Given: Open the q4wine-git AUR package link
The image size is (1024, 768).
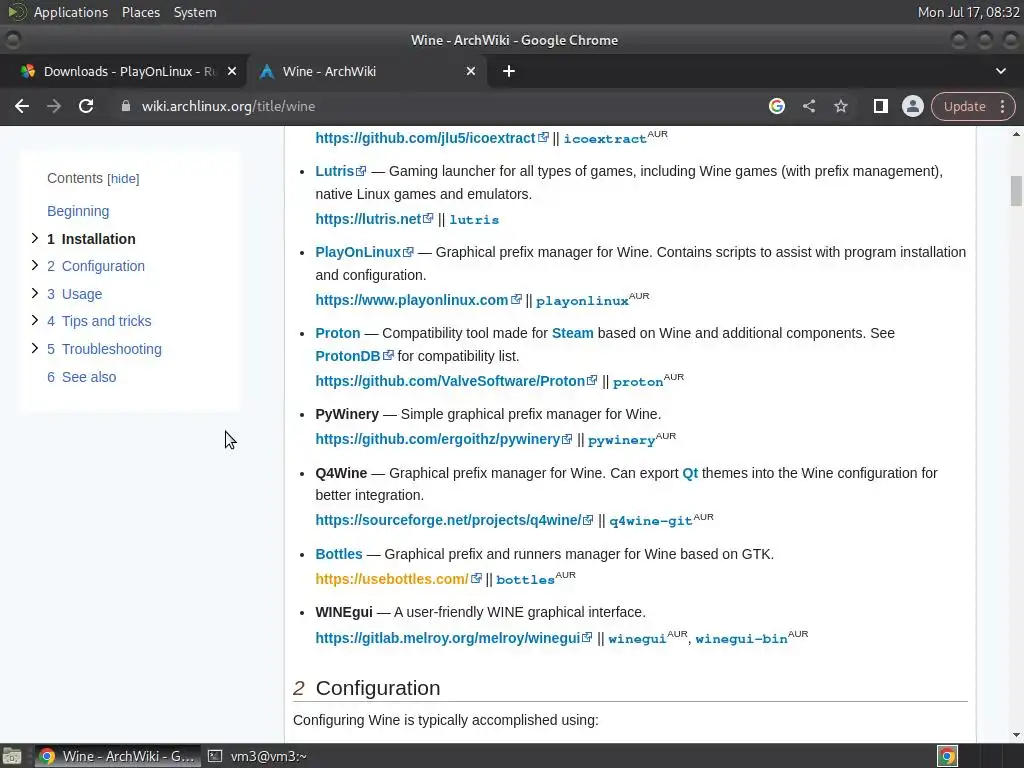Looking at the screenshot, I should pos(650,521).
